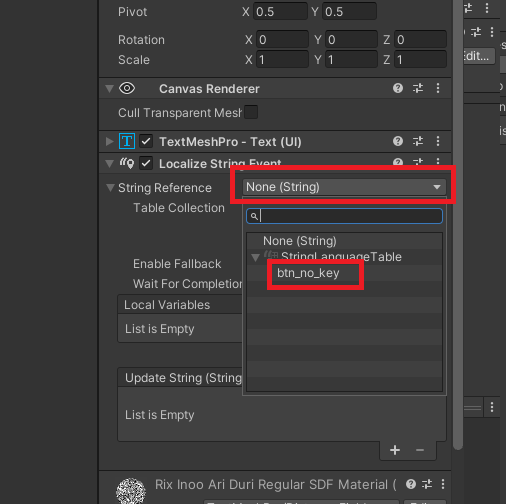
Task: Click the Rotation Z field
Action: [421, 40]
